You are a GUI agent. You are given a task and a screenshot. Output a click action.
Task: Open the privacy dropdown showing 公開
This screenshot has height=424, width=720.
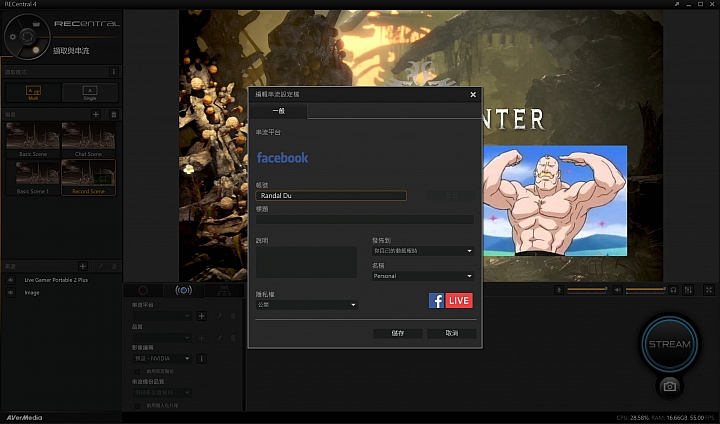click(307, 305)
